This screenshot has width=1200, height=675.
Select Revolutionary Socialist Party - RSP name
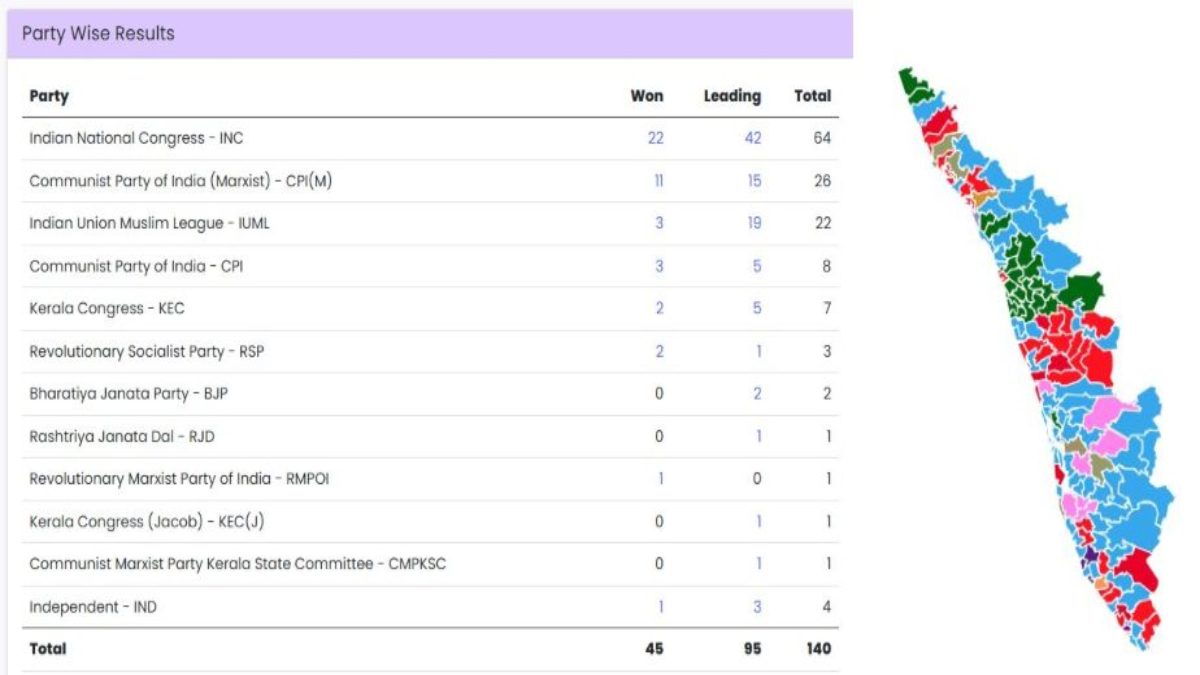coord(147,351)
